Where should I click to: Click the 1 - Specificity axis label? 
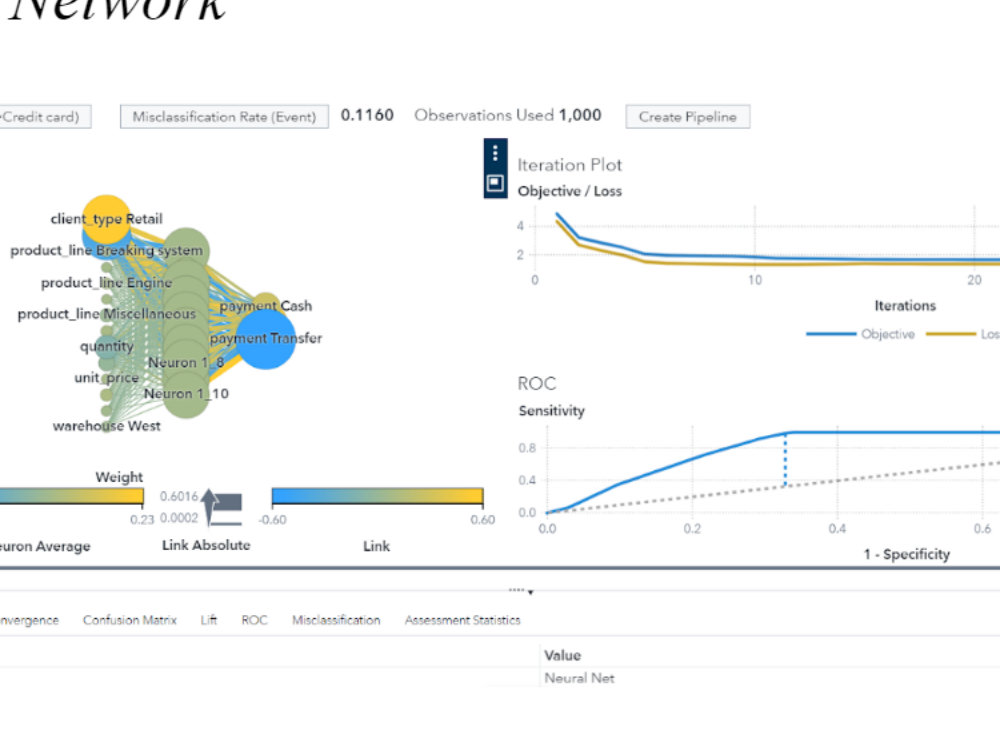click(x=907, y=554)
